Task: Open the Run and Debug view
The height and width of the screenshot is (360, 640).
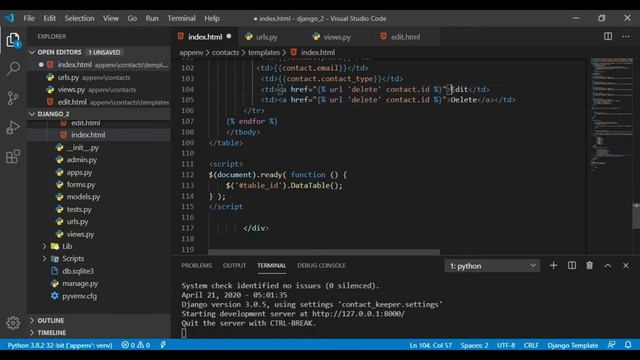Action: tap(13, 127)
